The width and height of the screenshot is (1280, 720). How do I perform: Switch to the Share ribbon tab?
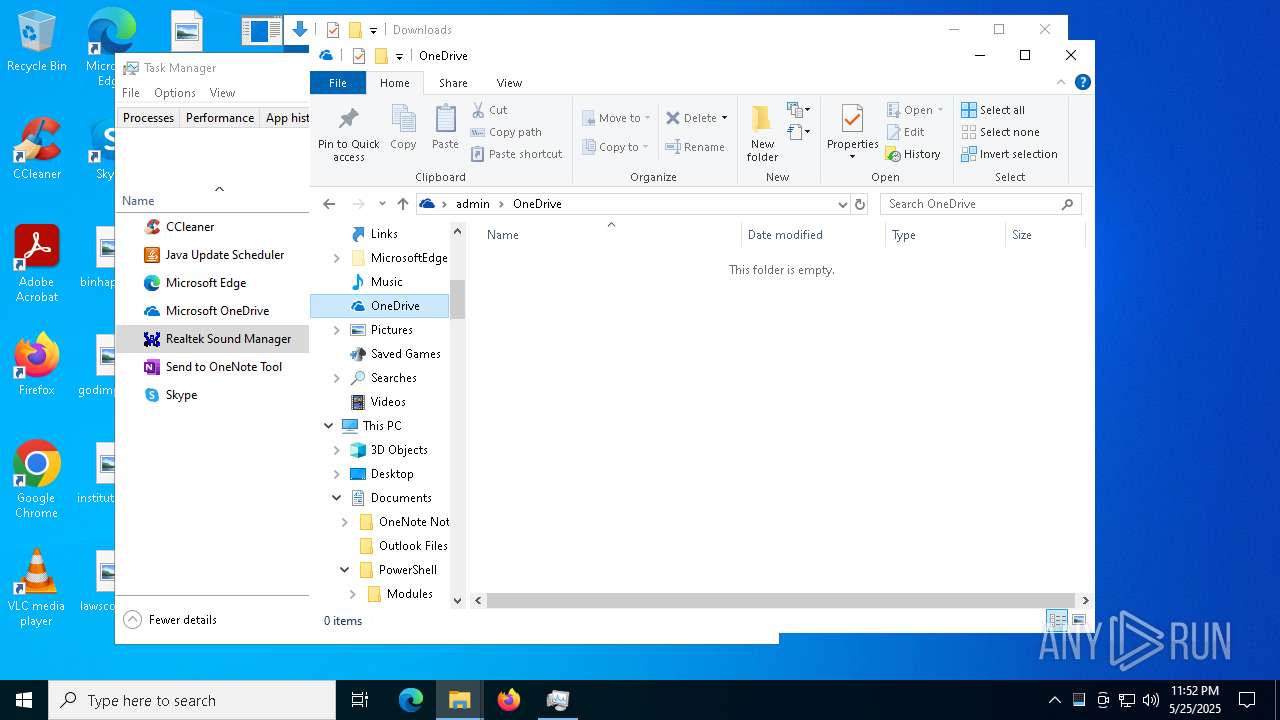tap(453, 83)
